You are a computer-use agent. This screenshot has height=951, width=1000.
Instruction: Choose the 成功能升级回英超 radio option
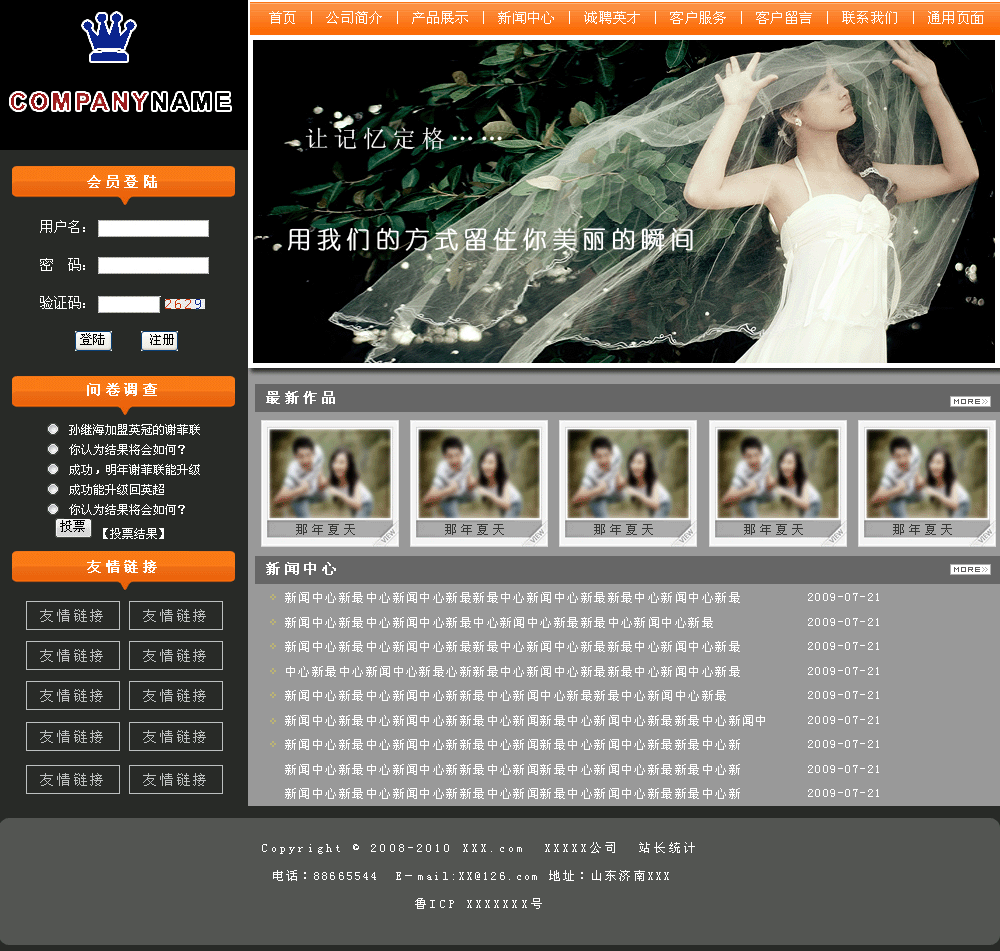coord(53,489)
